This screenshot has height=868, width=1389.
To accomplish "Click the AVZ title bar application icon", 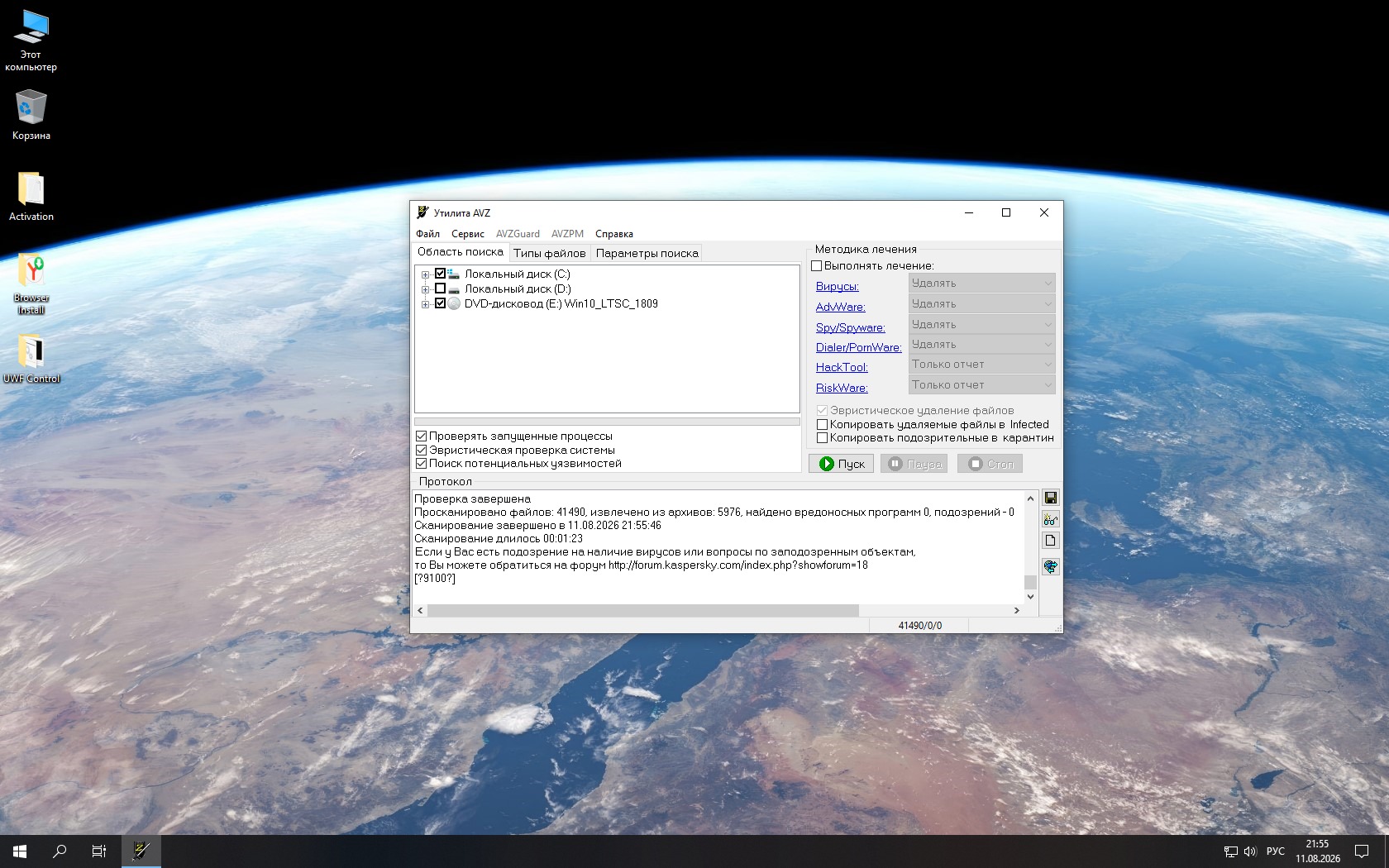I will [x=422, y=212].
